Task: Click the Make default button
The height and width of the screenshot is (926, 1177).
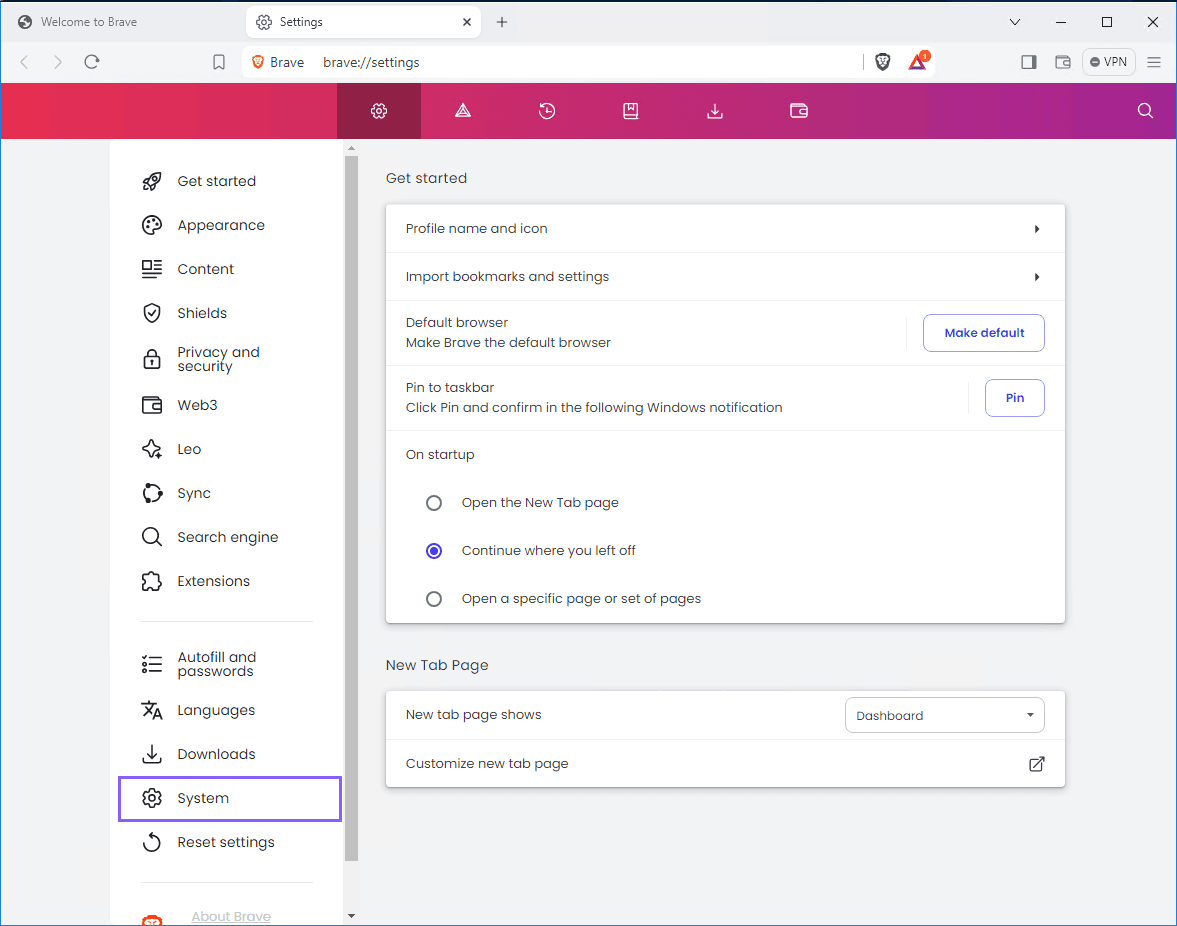Action: pos(984,333)
